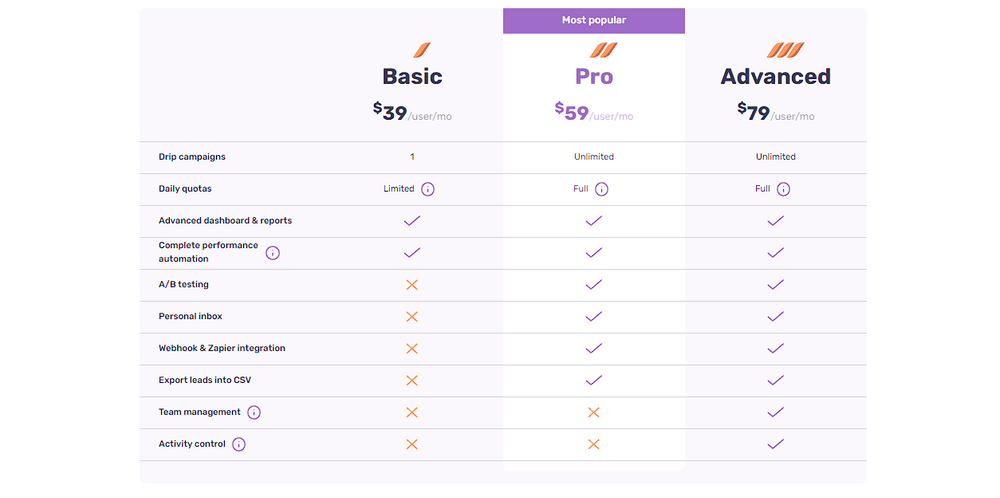Viewport: 1000px width, 498px height.
Task: Click info icon beside Basic's Limited quota
Action: point(428,189)
